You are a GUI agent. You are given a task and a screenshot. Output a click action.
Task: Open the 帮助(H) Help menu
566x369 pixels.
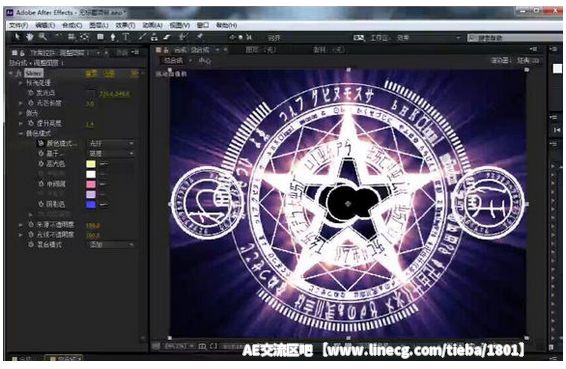(226, 25)
